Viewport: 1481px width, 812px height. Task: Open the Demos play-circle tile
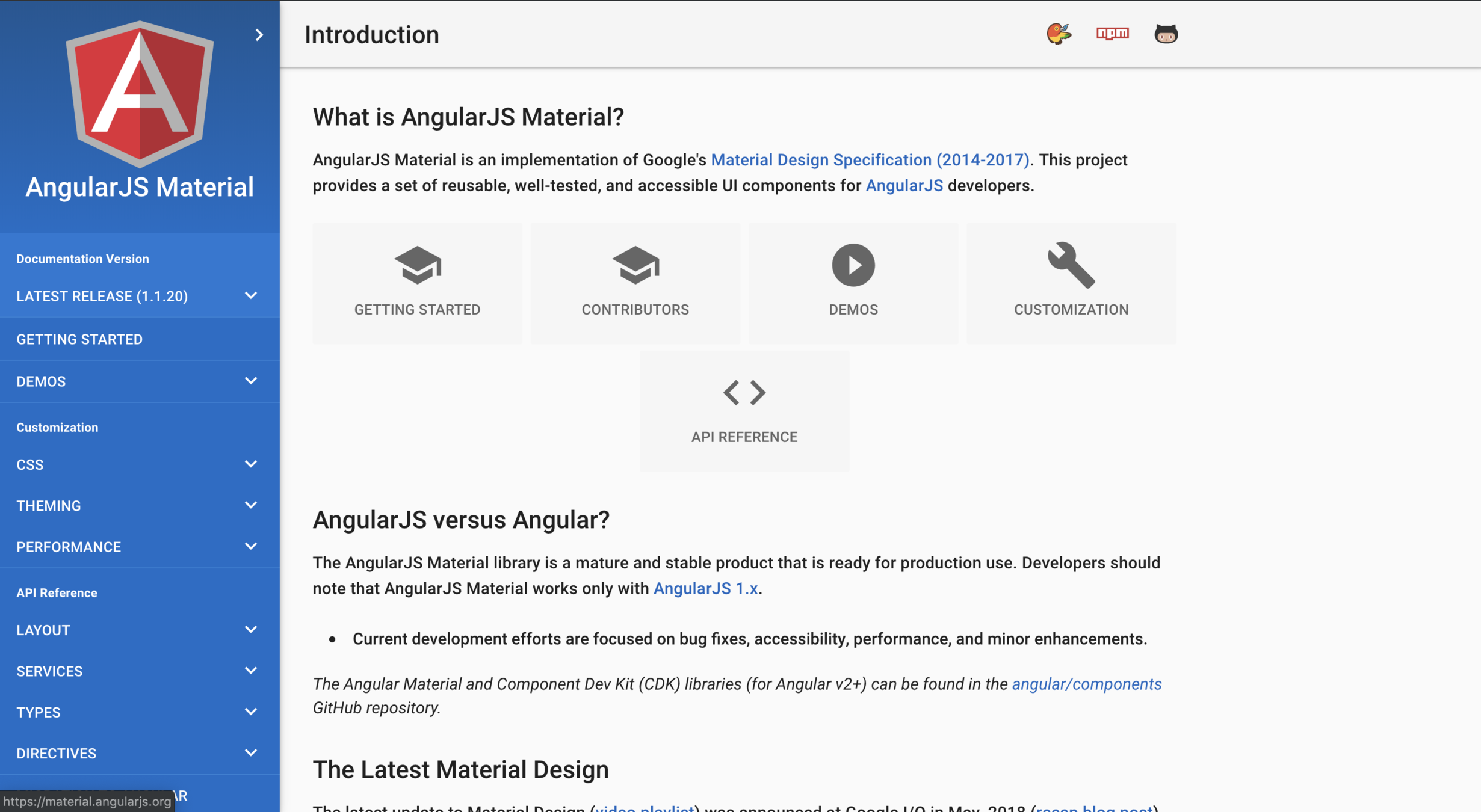pos(853,283)
